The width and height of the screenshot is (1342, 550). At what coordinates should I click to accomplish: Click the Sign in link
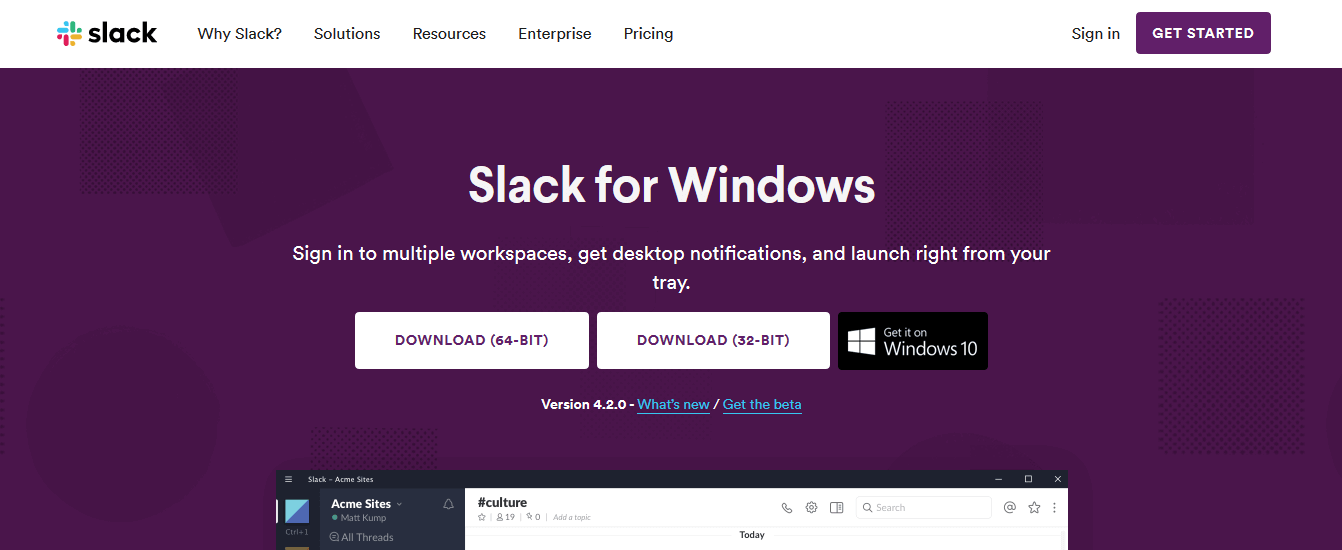point(1096,34)
